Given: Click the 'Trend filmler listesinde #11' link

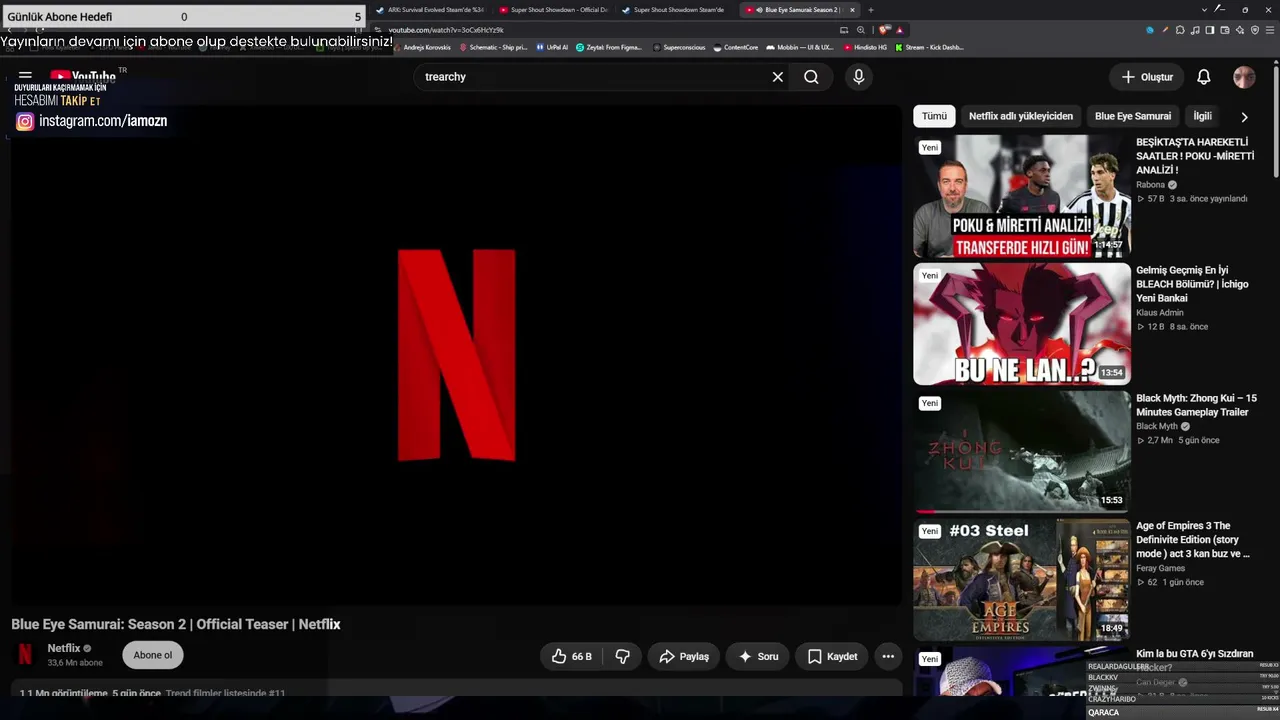Looking at the screenshot, I should tap(226, 693).
